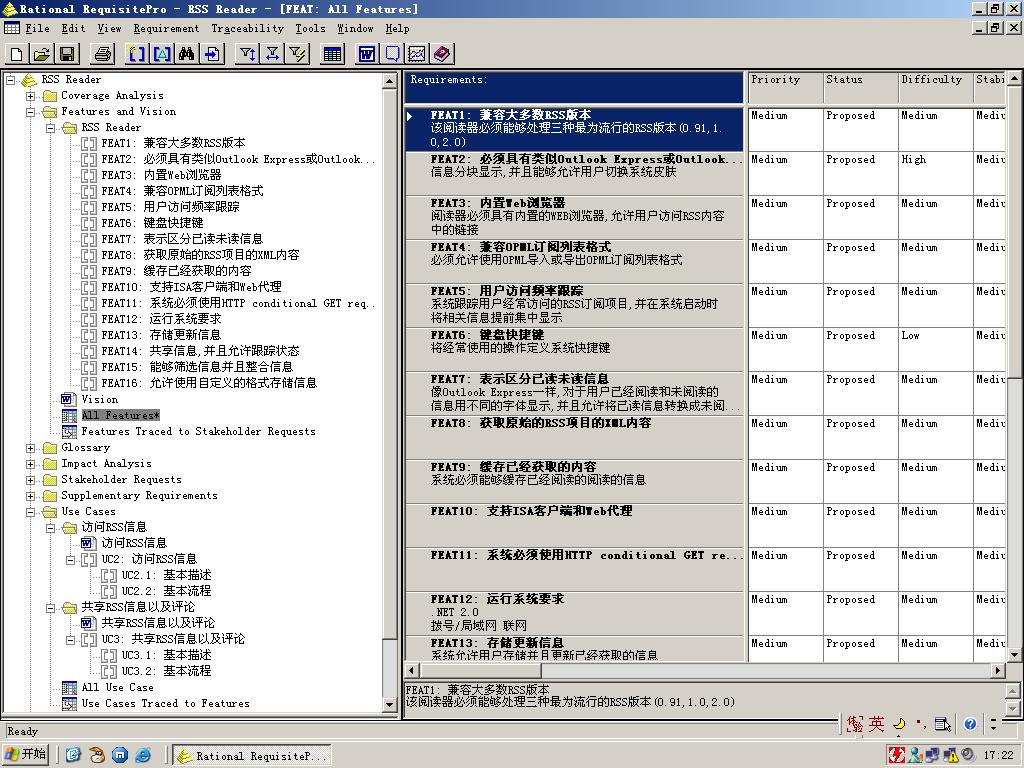Click the FEAT1 description text box
The height and width of the screenshot is (768, 1024).
(x=704, y=699)
